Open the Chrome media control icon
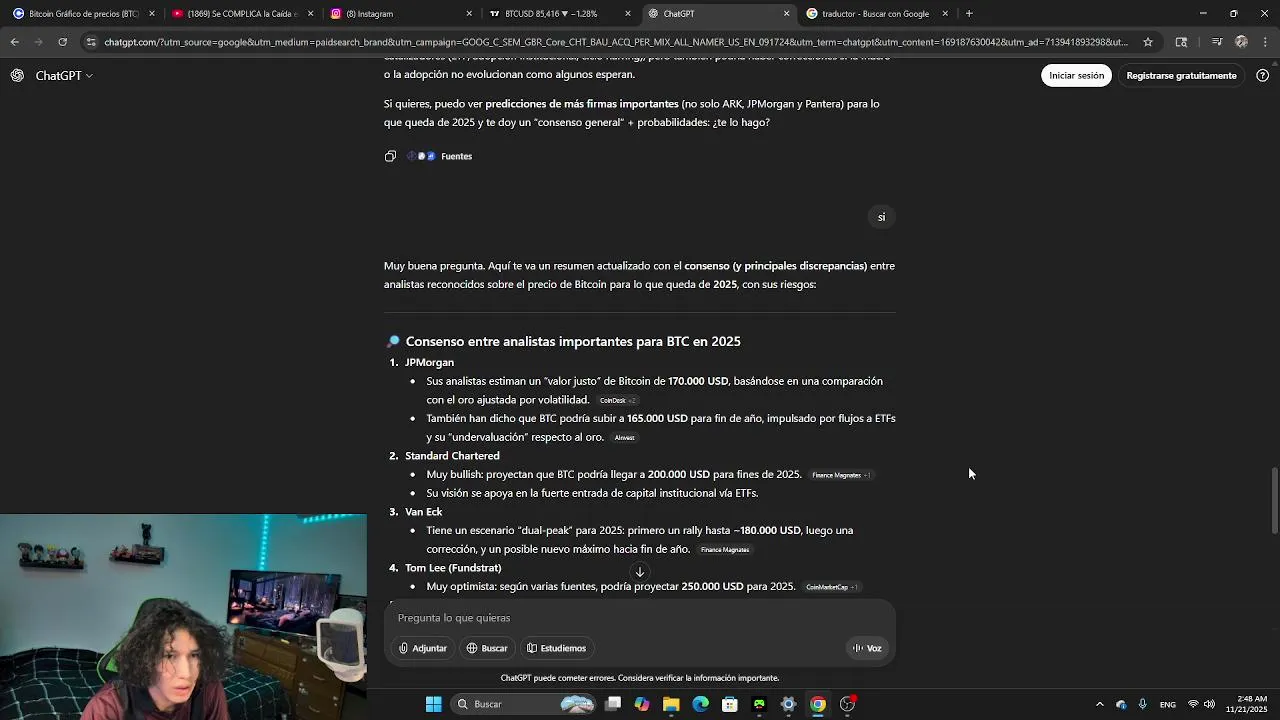The image size is (1280, 720). 1217,42
